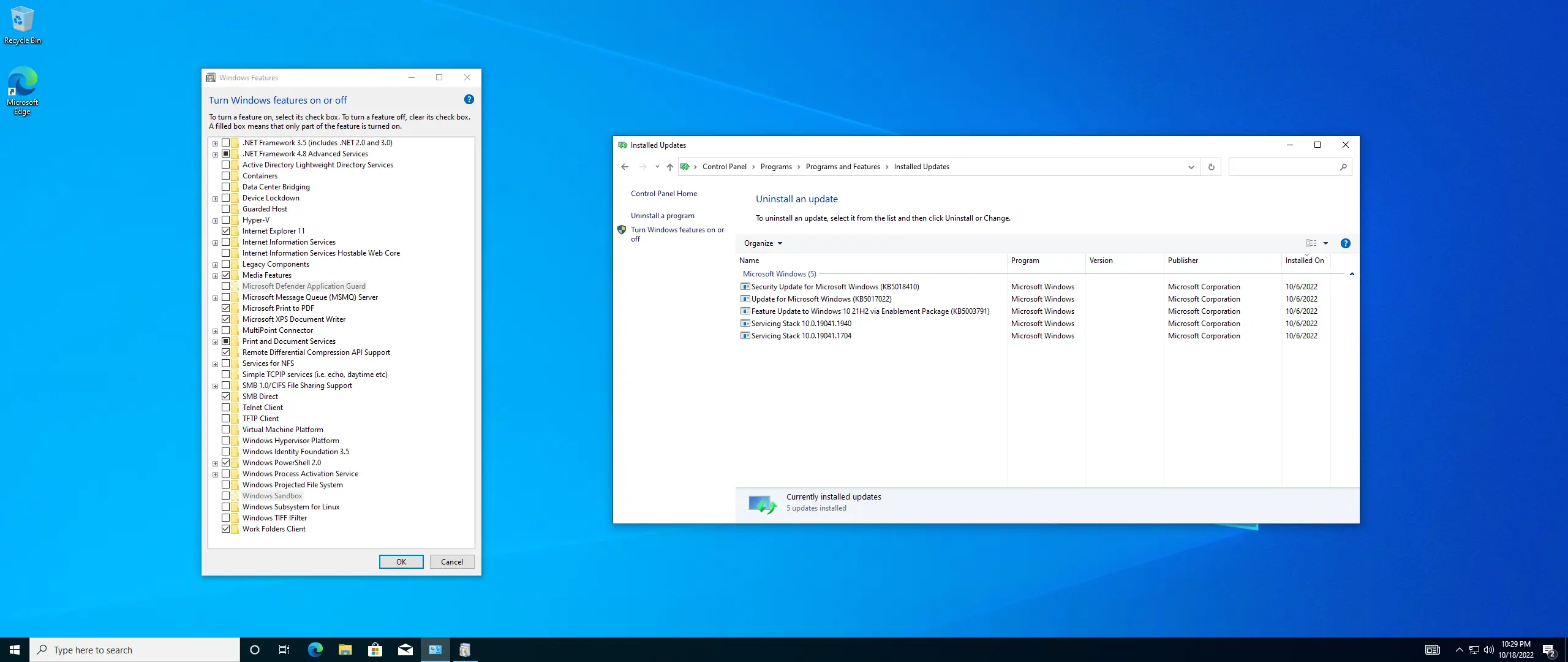The width and height of the screenshot is (1568, 662).
Task: Enable Windows Subsystem for Linux checkbox
Action: pyautogui.click(x=226, y=507)
